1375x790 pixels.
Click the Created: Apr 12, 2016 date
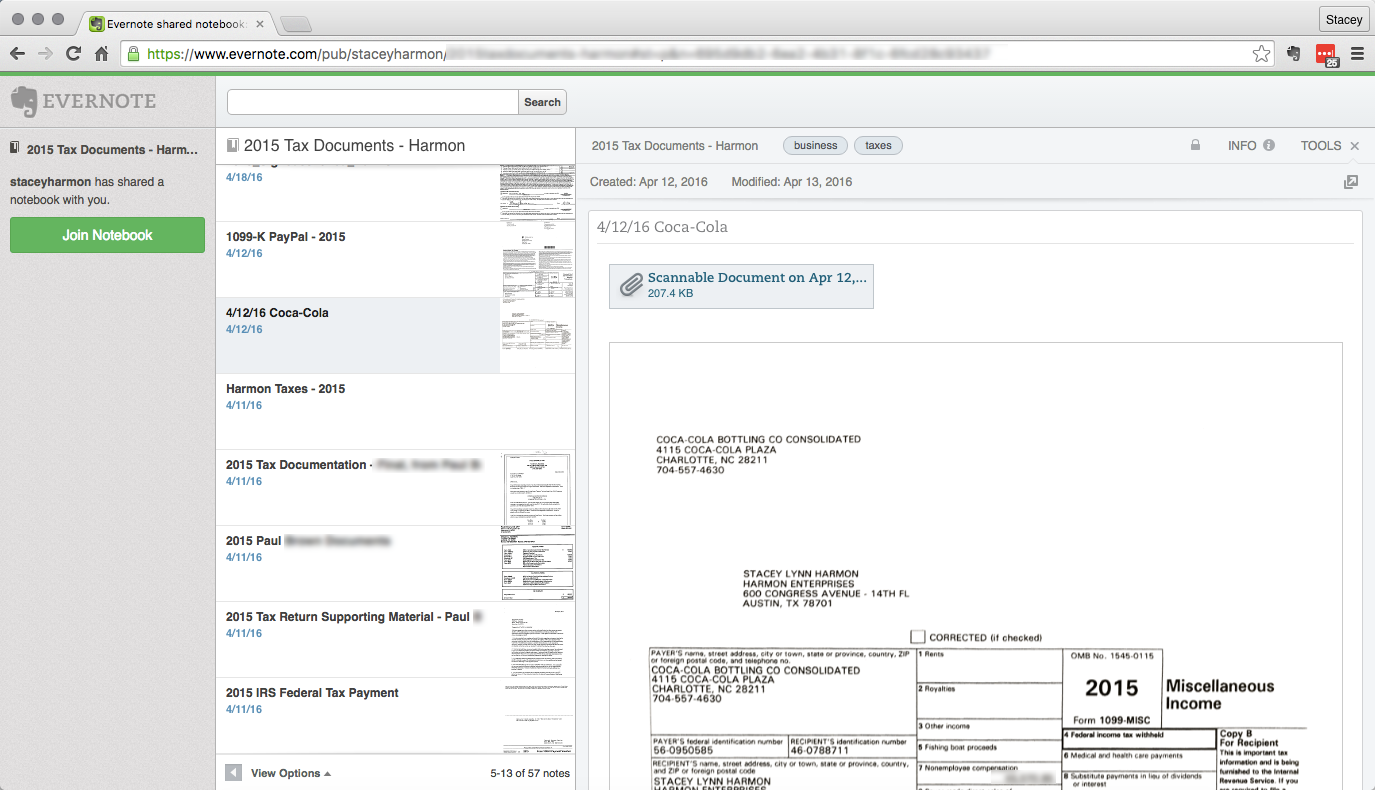[x=649, y=182]
